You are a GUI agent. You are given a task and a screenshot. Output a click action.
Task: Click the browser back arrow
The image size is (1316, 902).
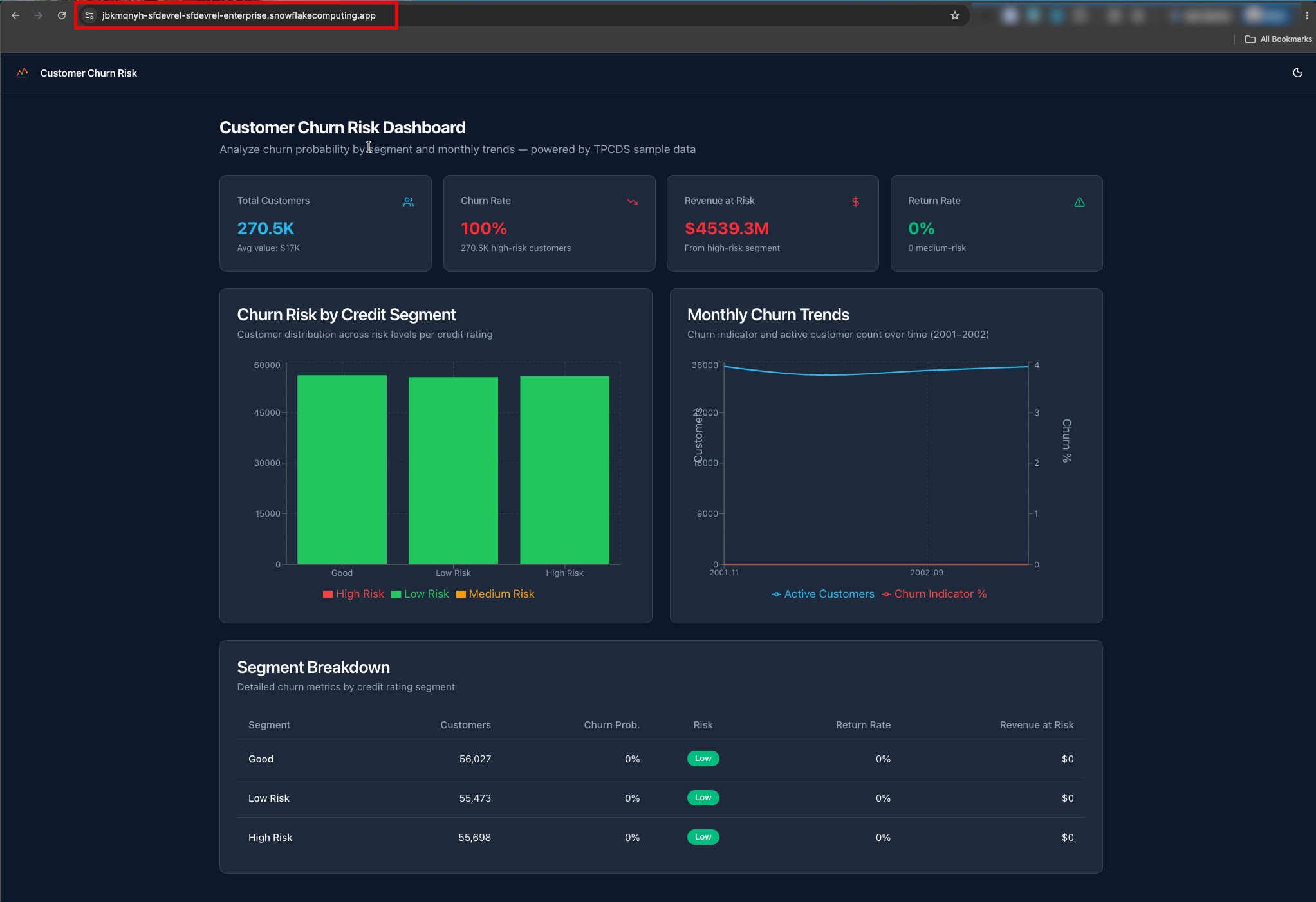tap(15, 15)
